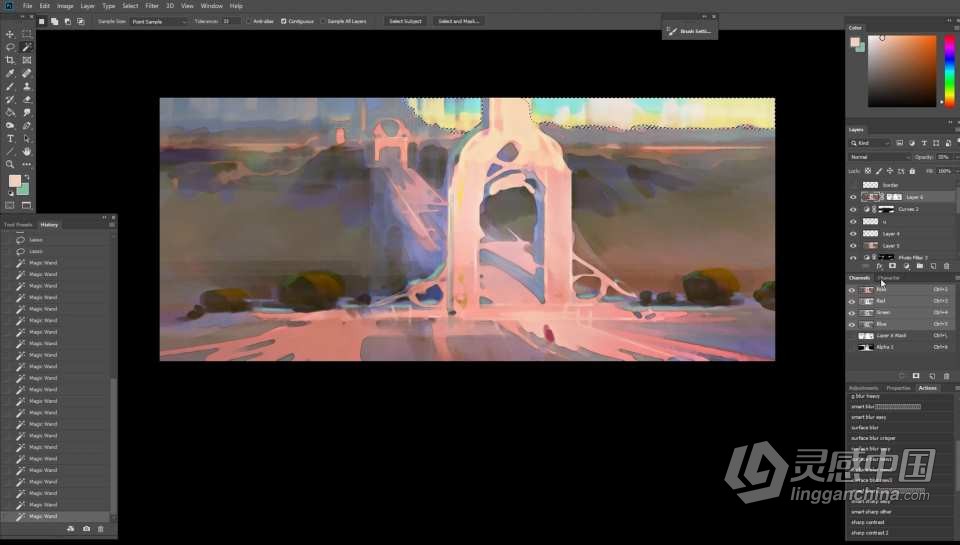This screenshot has width=960, height=545.
Task: Click the foreground color swatch in toolbox
Action: point(14,181)
